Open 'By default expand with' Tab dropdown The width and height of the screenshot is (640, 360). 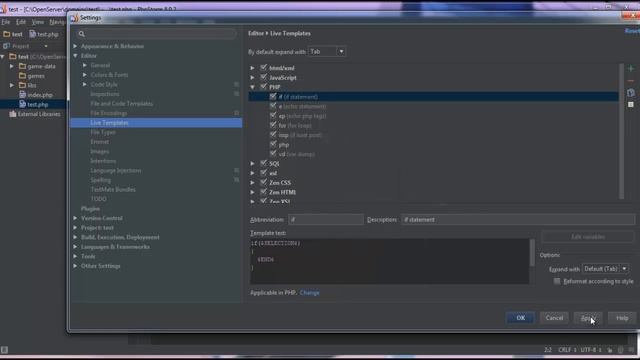[327, 52]
